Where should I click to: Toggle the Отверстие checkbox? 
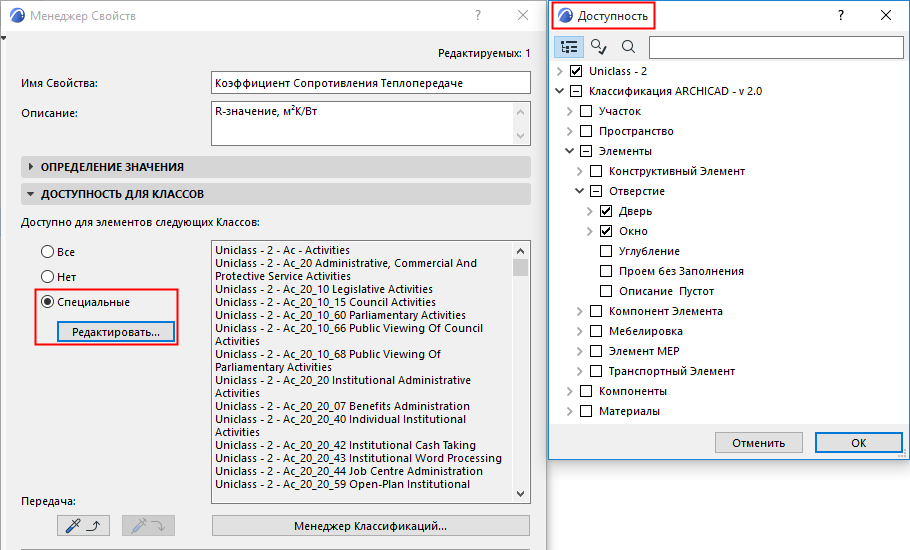click(x=596, y=191)
